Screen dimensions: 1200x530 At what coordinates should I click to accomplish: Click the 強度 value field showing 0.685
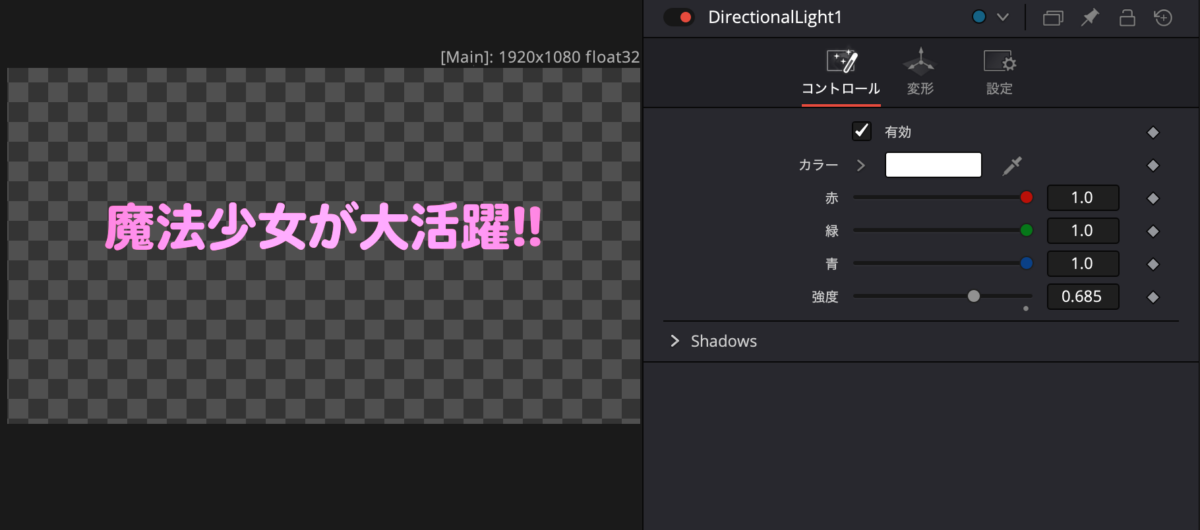pos(1082,297)
